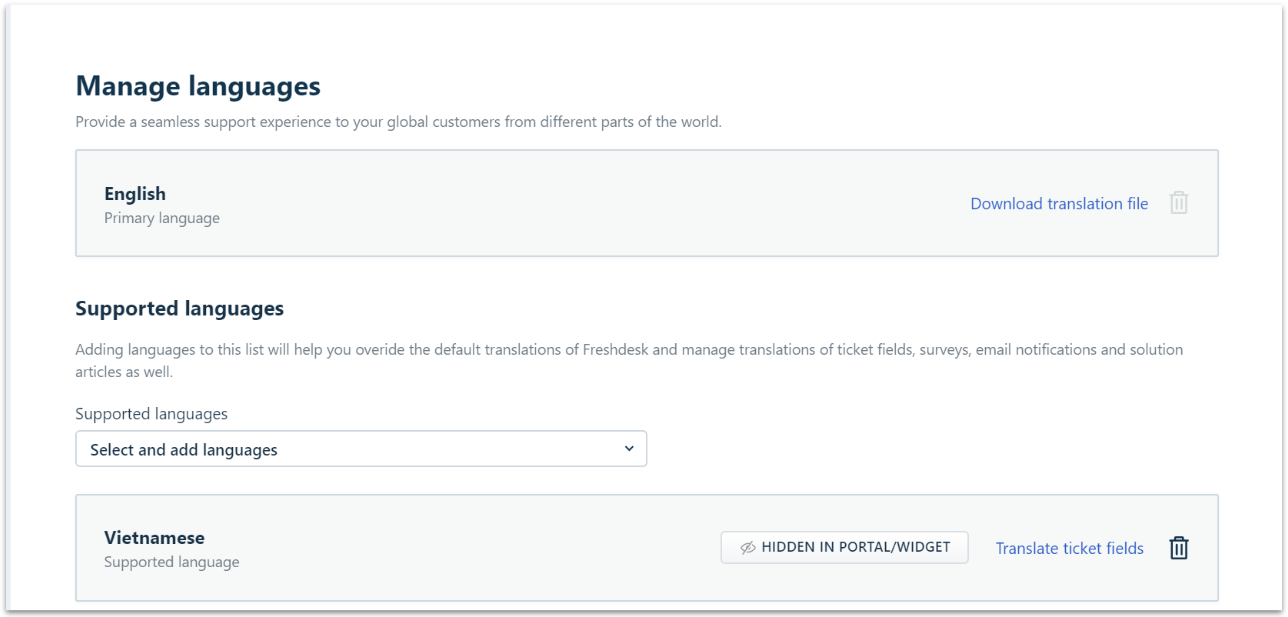The image size is (1288, 617).
Task: Open Download translation file for English
Action: tap(1059, 203)
